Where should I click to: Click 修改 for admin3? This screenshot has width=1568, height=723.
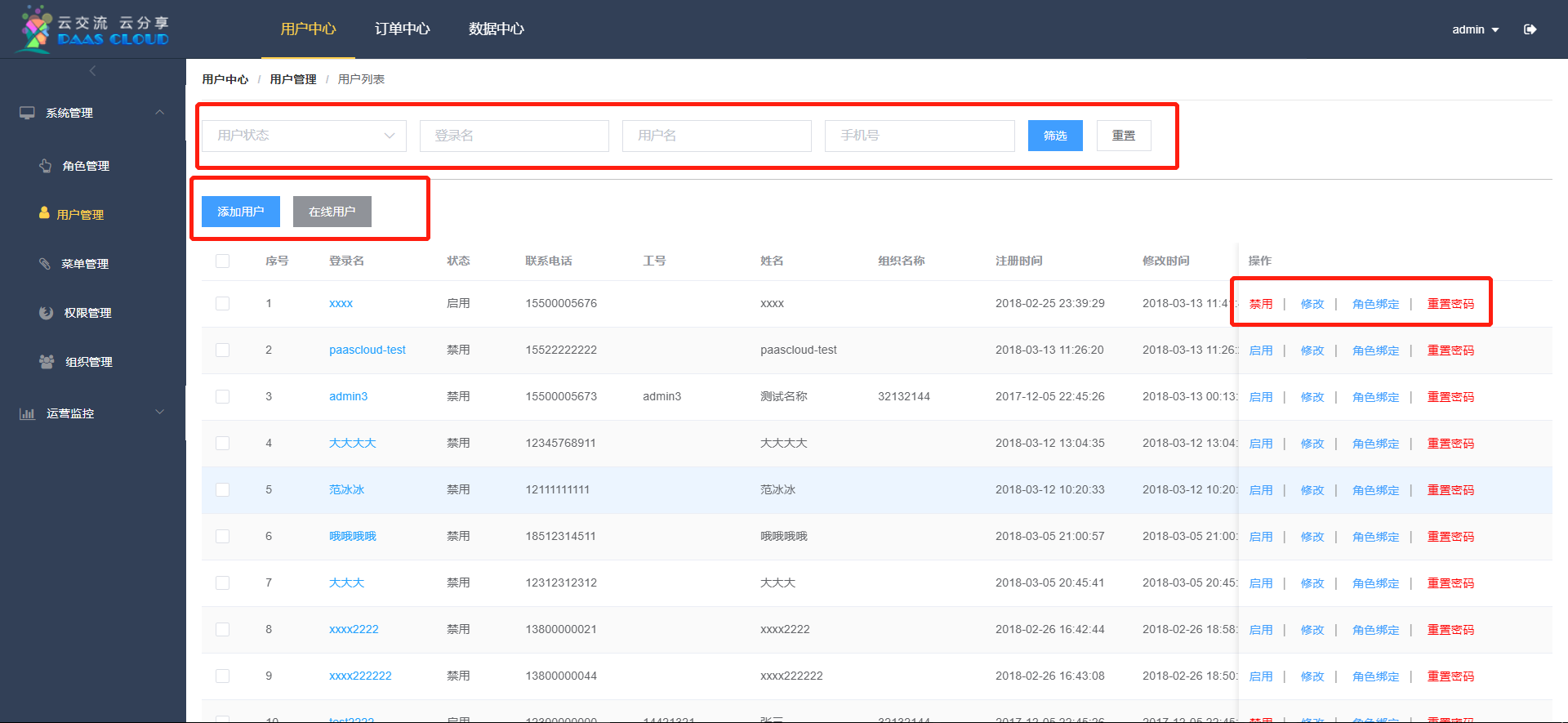click(1312, 397)
